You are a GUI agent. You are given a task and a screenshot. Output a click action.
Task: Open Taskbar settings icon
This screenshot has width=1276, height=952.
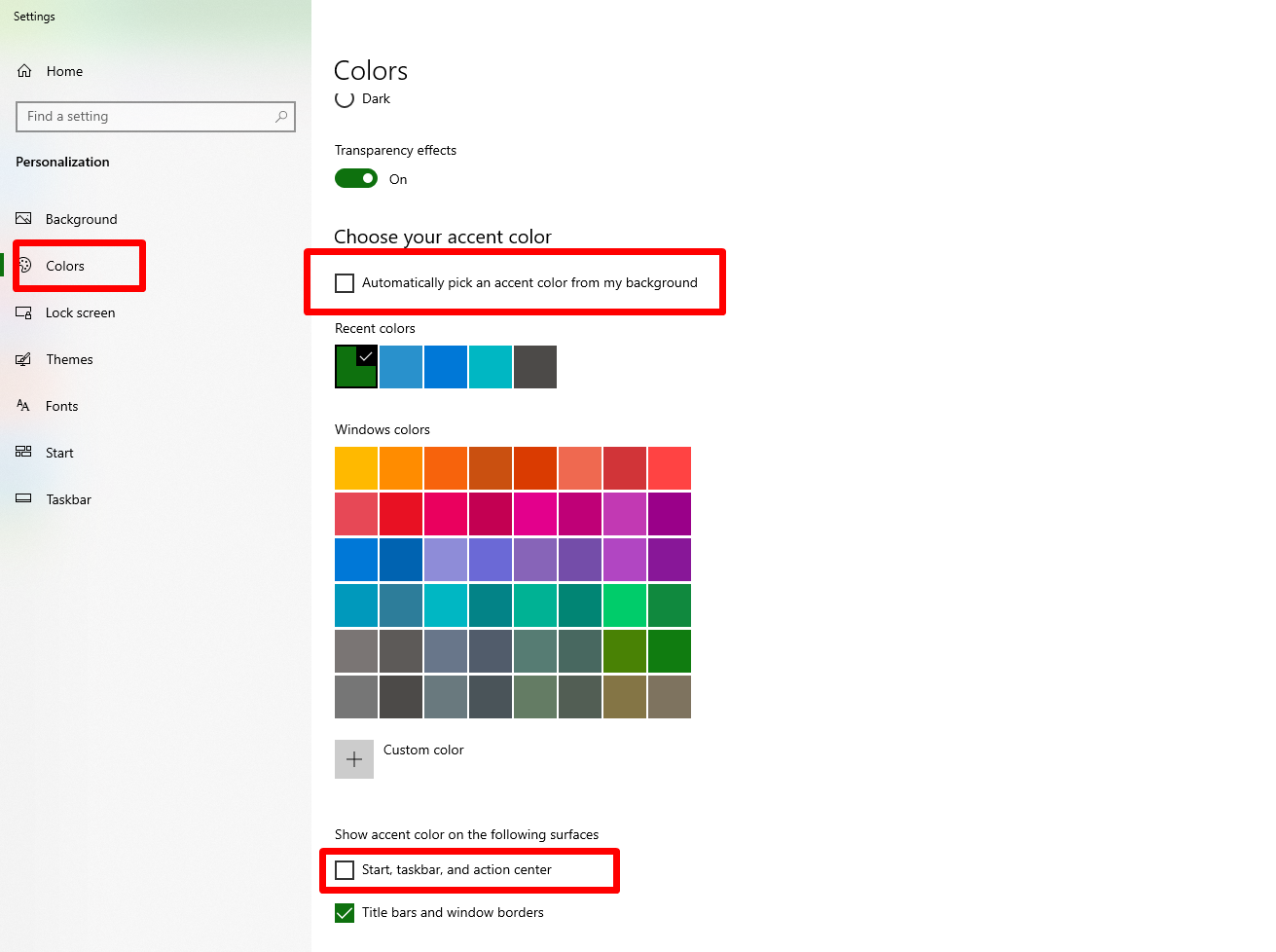point(23,498)
